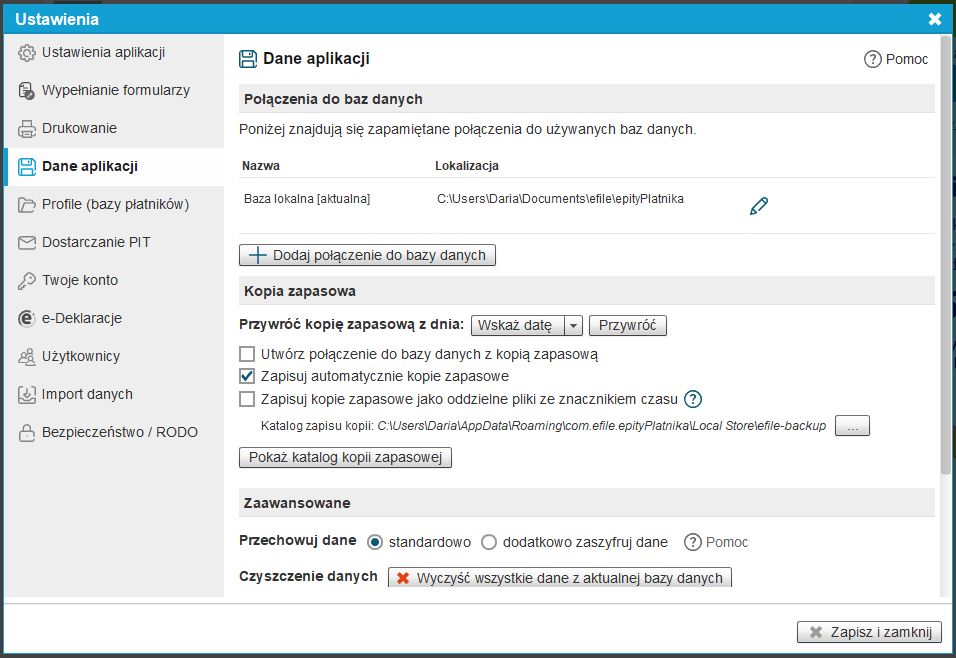Click the printer icon for Drukowanie
Viewport: 956px width, 658px height.
tap(27, 129)
